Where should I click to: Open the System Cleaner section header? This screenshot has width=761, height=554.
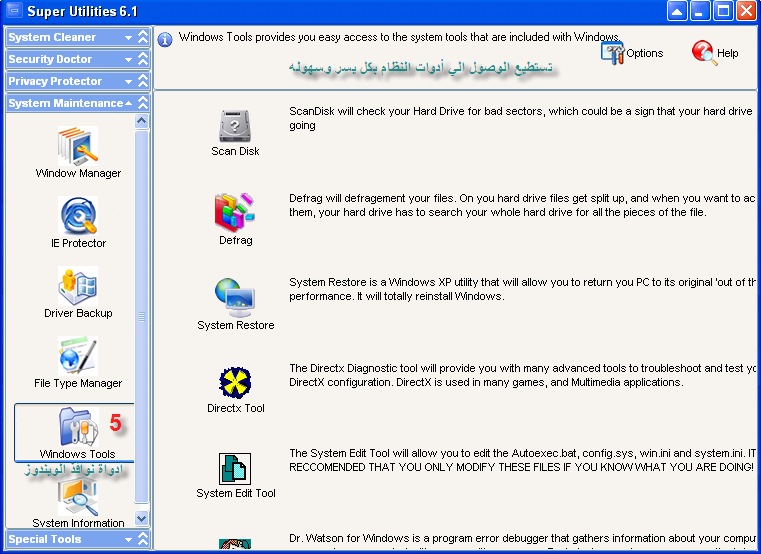(78, 37)
